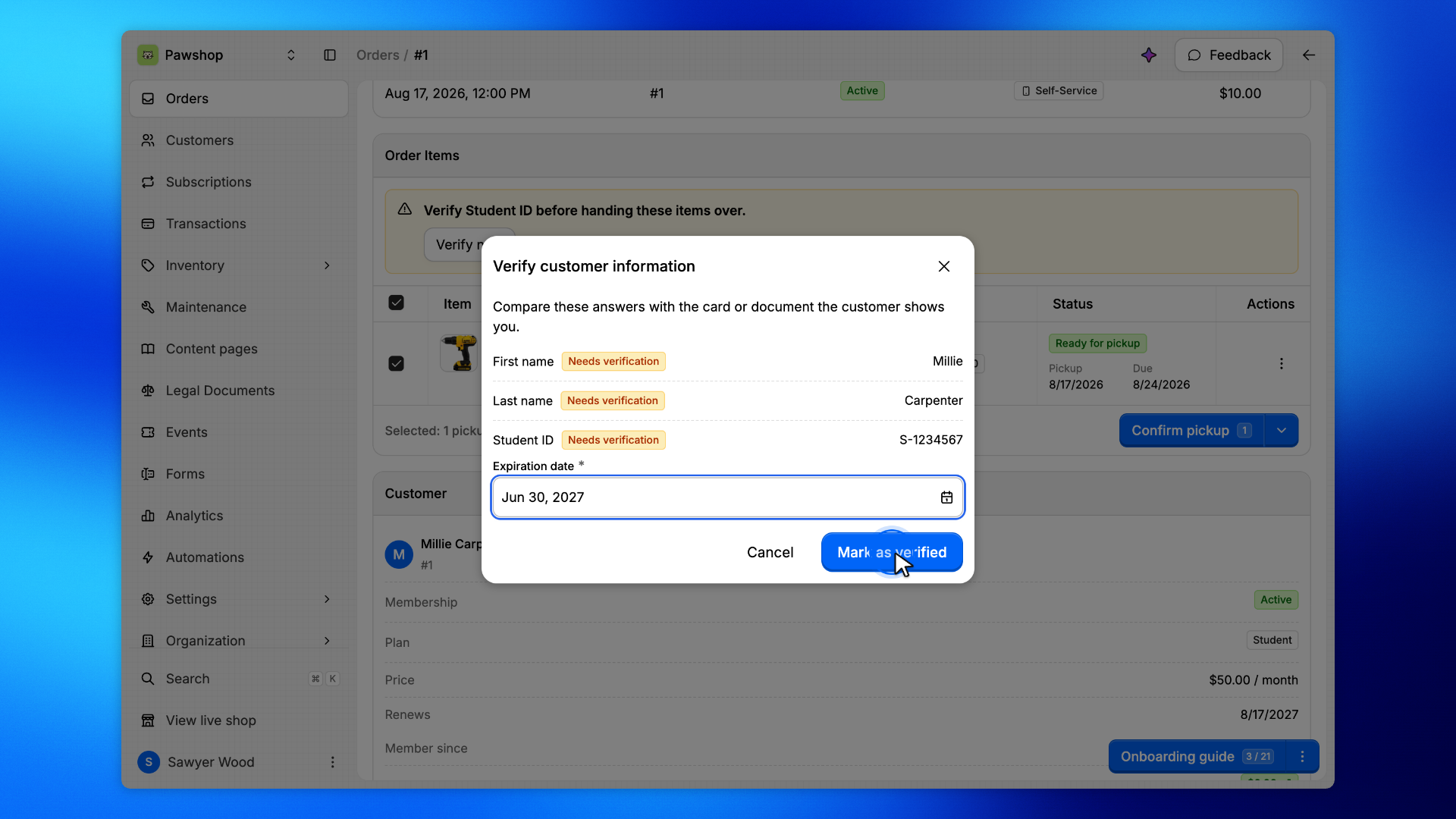Open Orders in the sidebar

[x=239, y=99]
